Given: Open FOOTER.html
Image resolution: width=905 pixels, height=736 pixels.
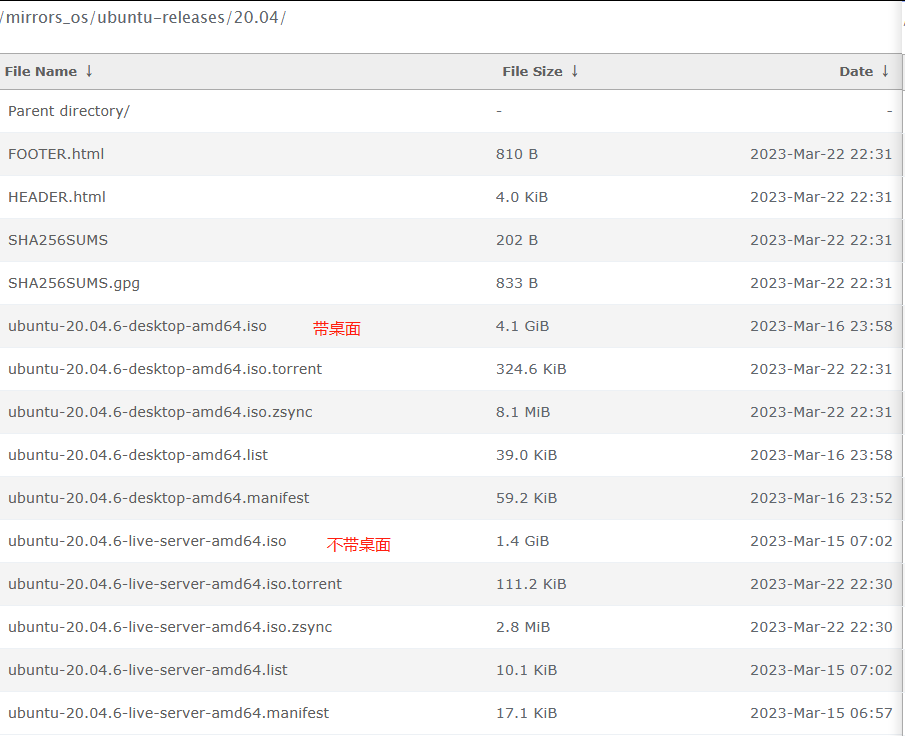Looking at the screenshot, I should click(x=56, y=154).
